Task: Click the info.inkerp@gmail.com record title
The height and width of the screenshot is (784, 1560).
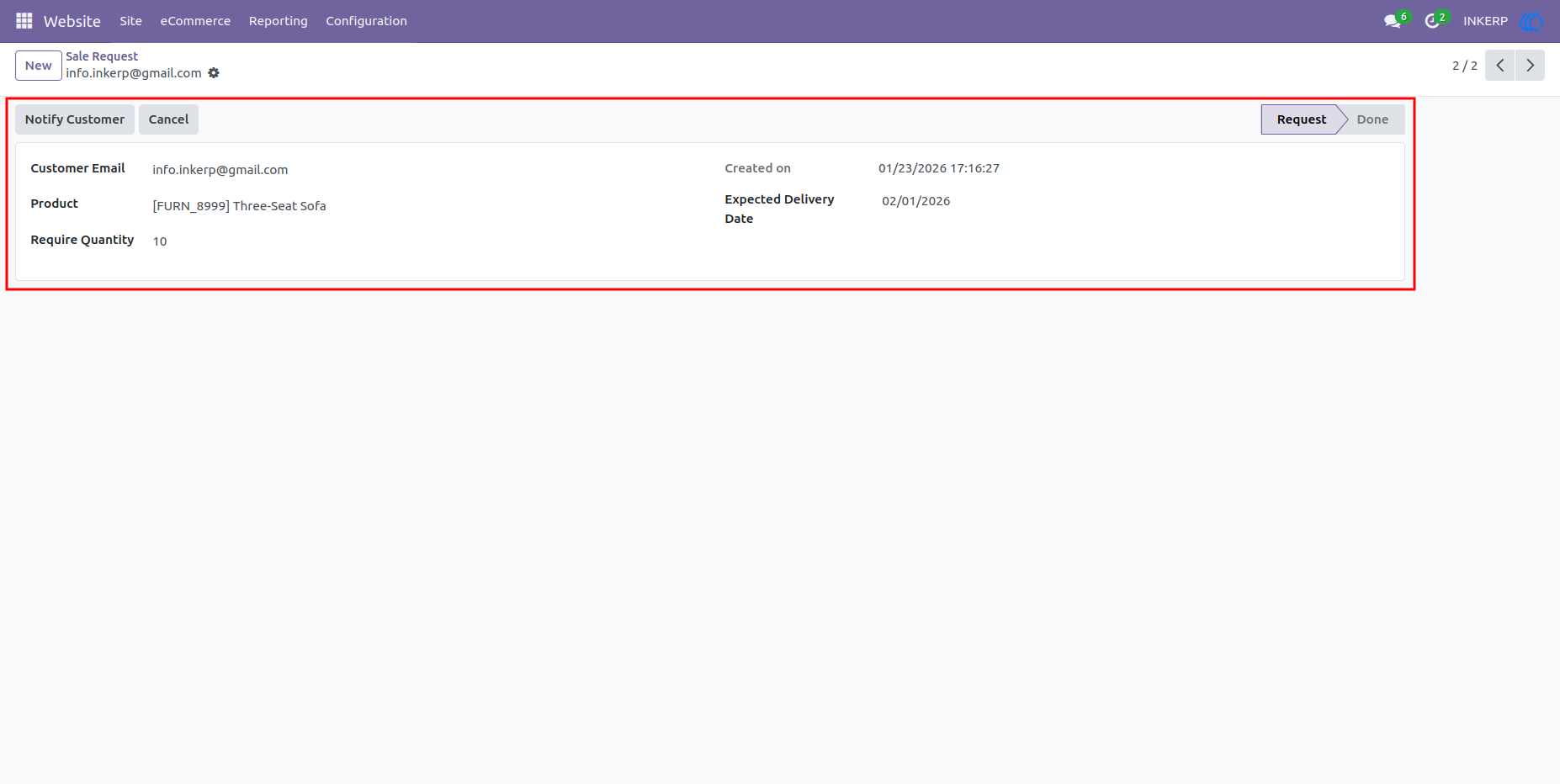Action: coord(134,73)
